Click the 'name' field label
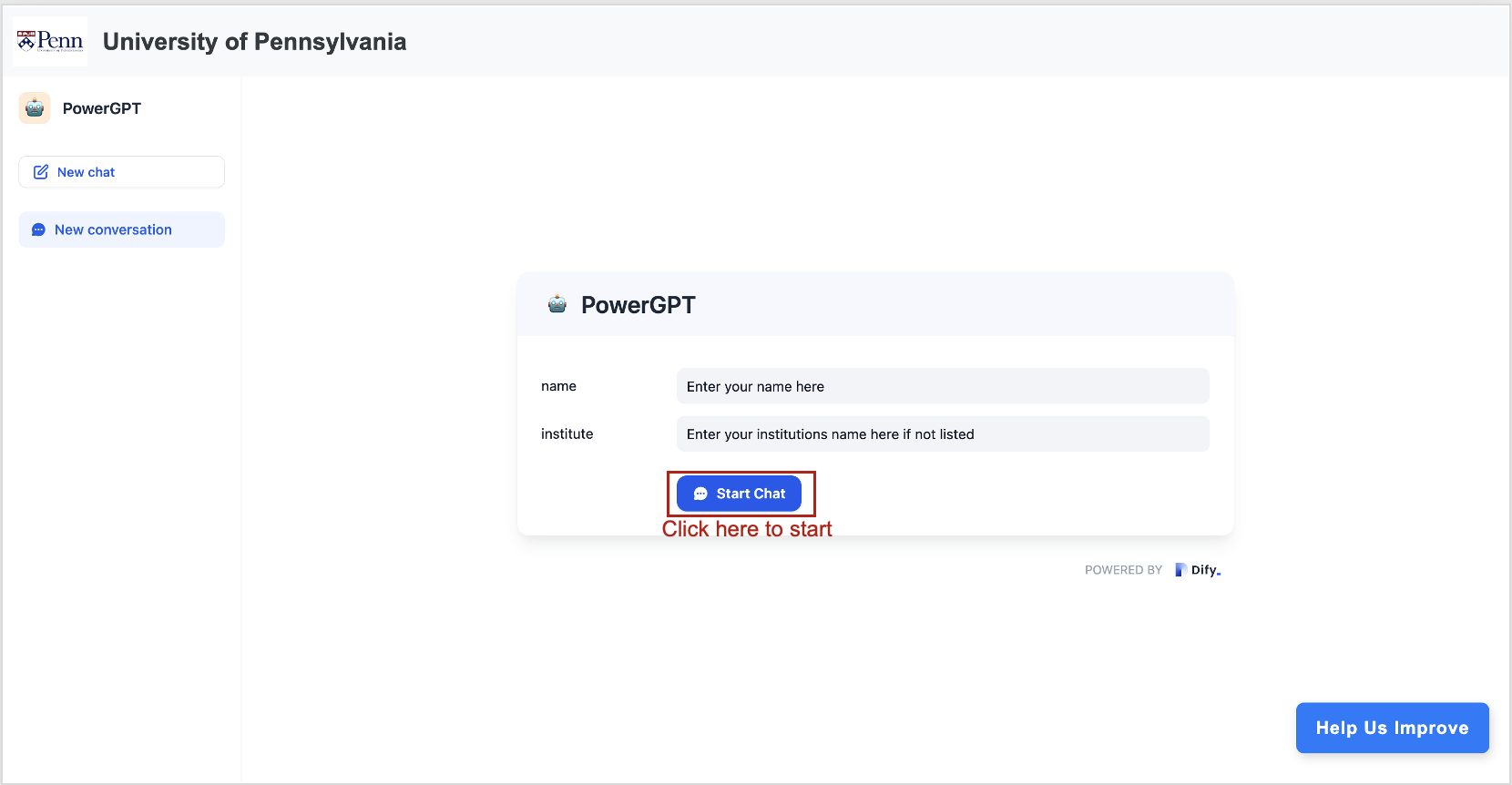Screen dimensions: 1512x785 [x=558, y=386]
